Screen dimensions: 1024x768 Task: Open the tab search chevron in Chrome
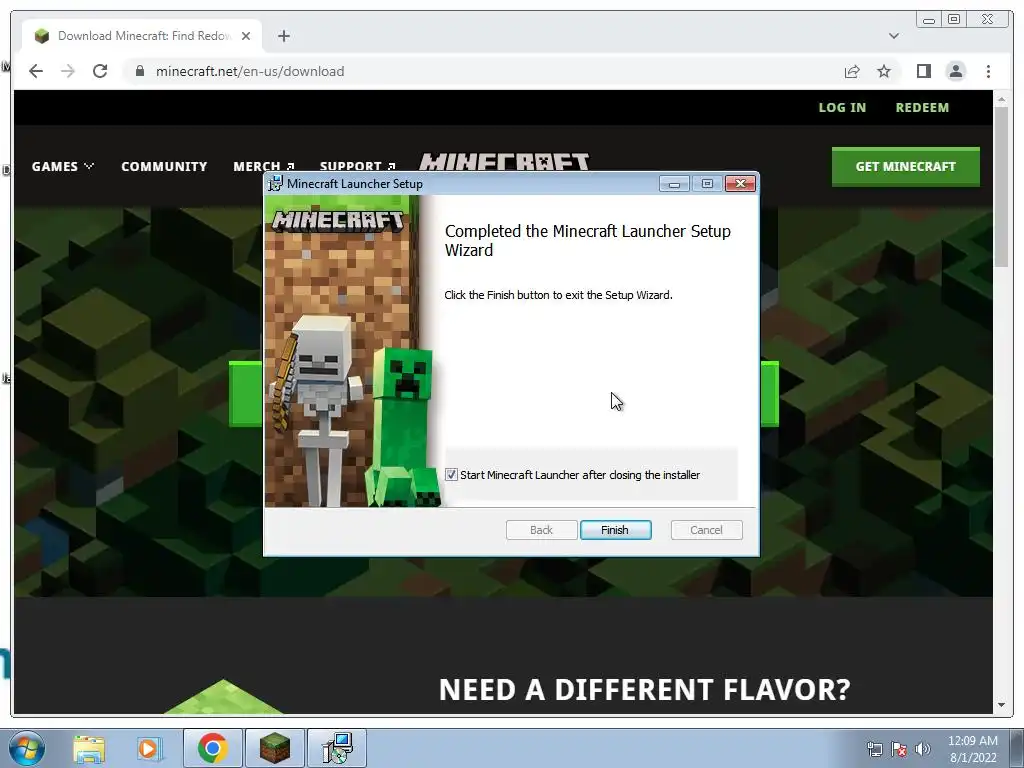click(x=893, y=36)
